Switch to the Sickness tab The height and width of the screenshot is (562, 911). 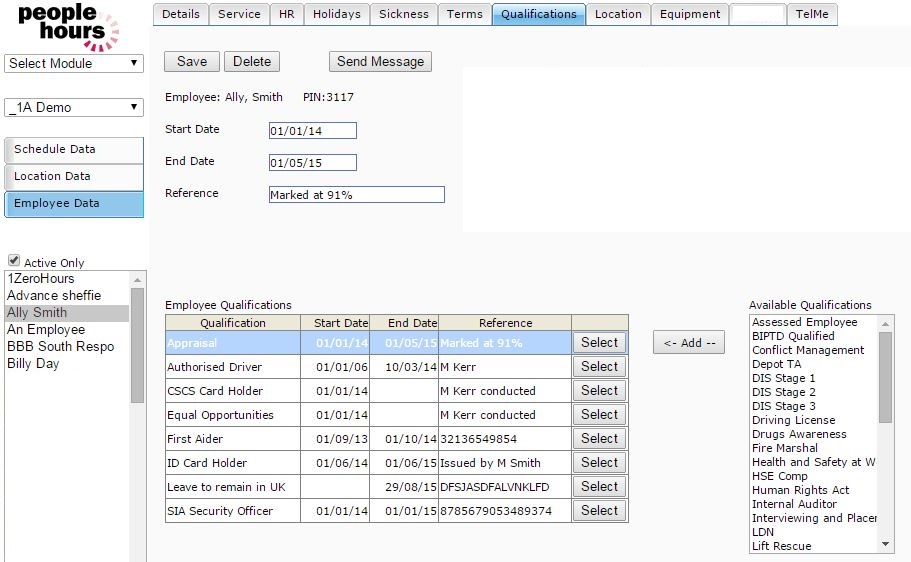tap(404, 14)
